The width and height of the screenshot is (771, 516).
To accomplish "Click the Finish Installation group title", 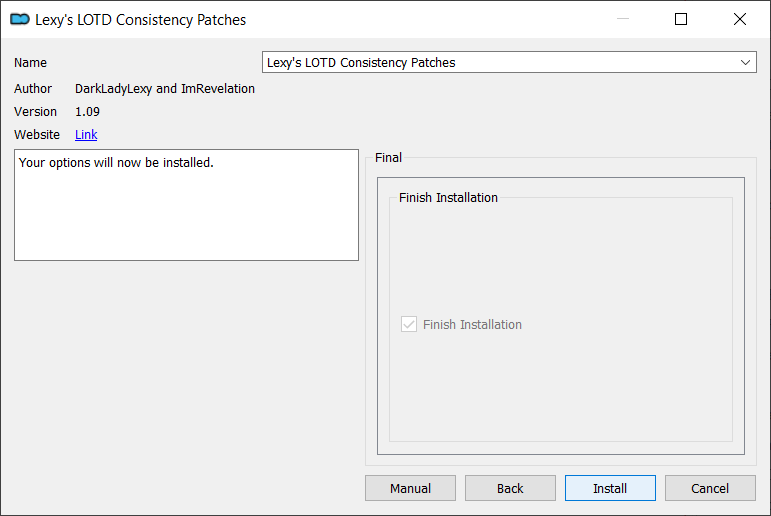I will point(448,197).
